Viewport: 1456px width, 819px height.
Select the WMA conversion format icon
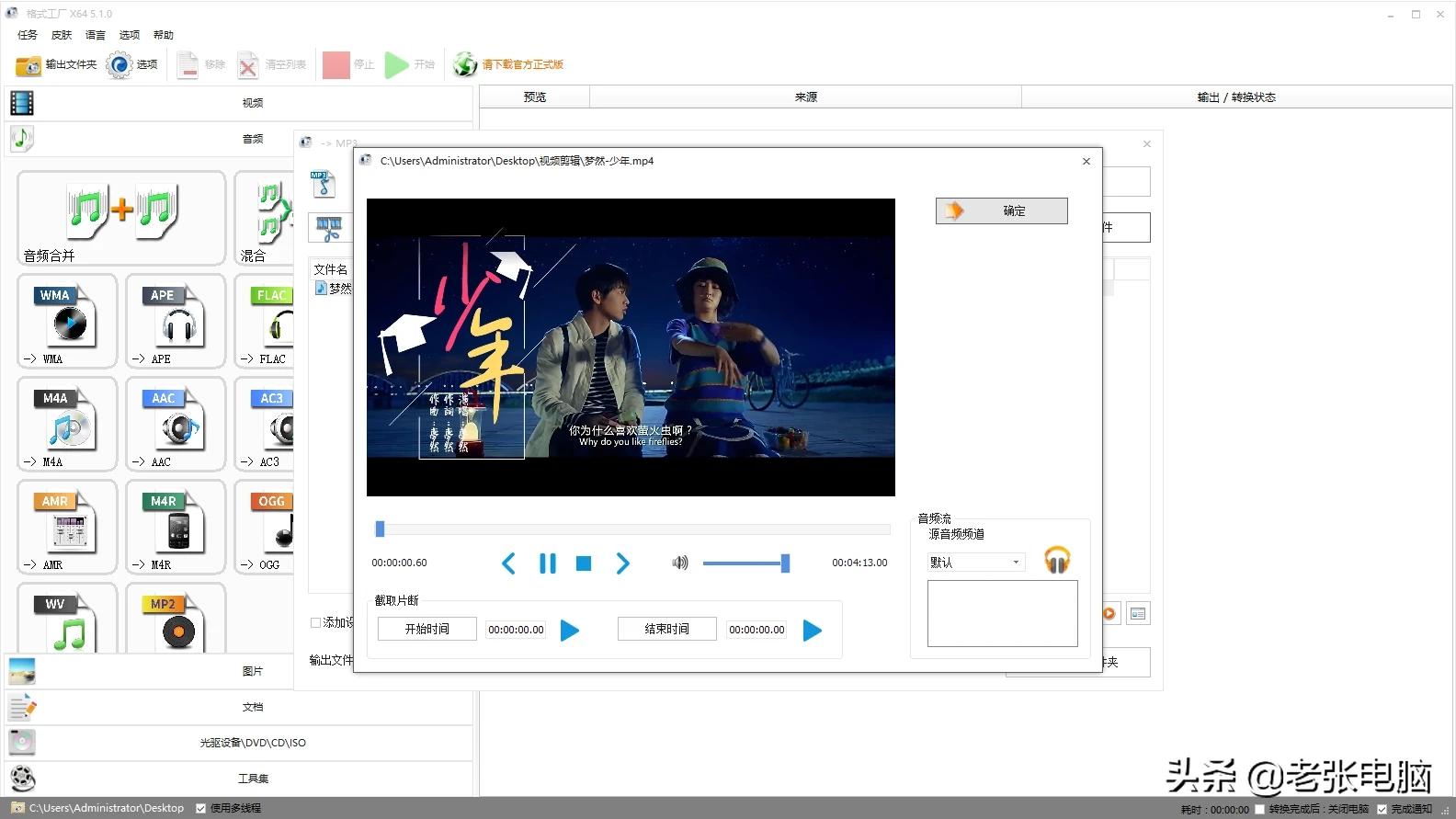[68, 321]
